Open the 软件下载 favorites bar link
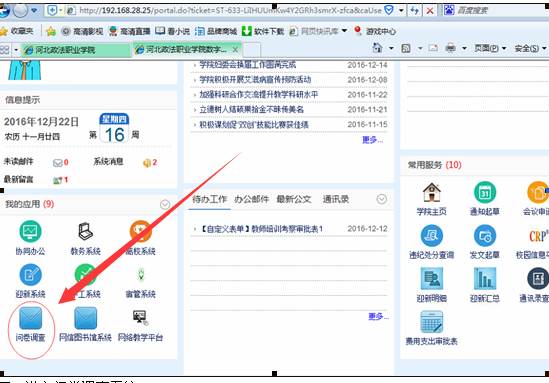The image size is (549, 383). coord(263,32)
